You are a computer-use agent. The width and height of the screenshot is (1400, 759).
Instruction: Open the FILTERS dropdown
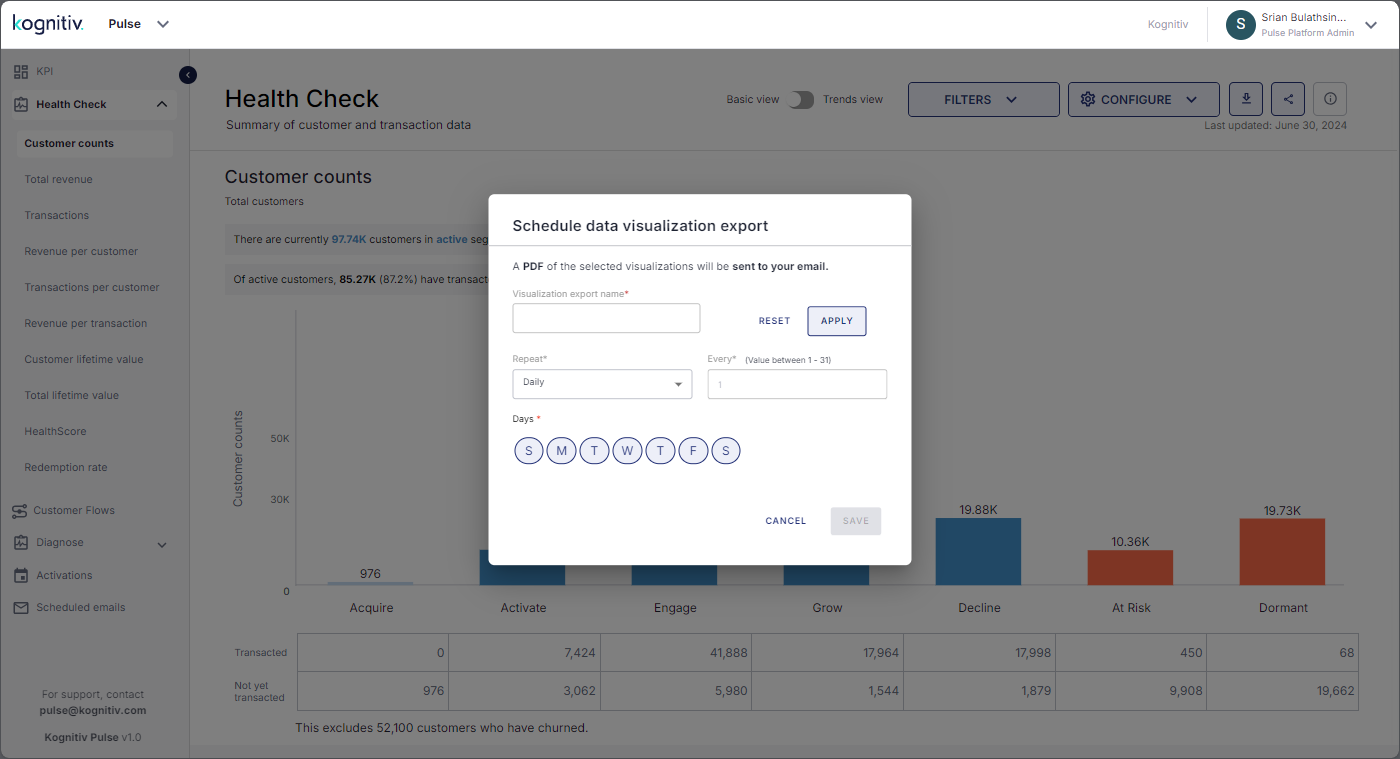(983, 100)
